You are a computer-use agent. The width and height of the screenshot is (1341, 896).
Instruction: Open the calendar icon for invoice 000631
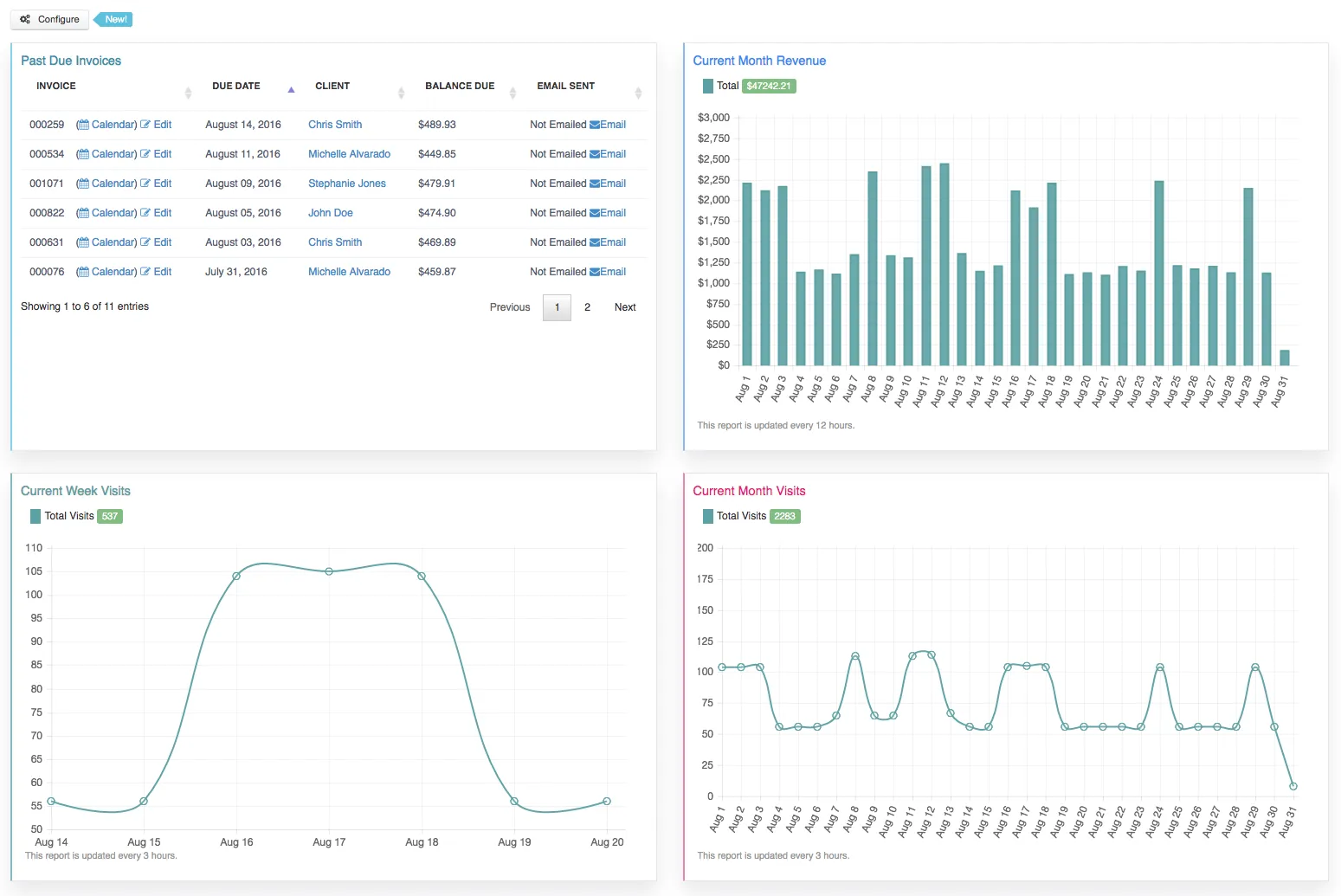[83, 242]
